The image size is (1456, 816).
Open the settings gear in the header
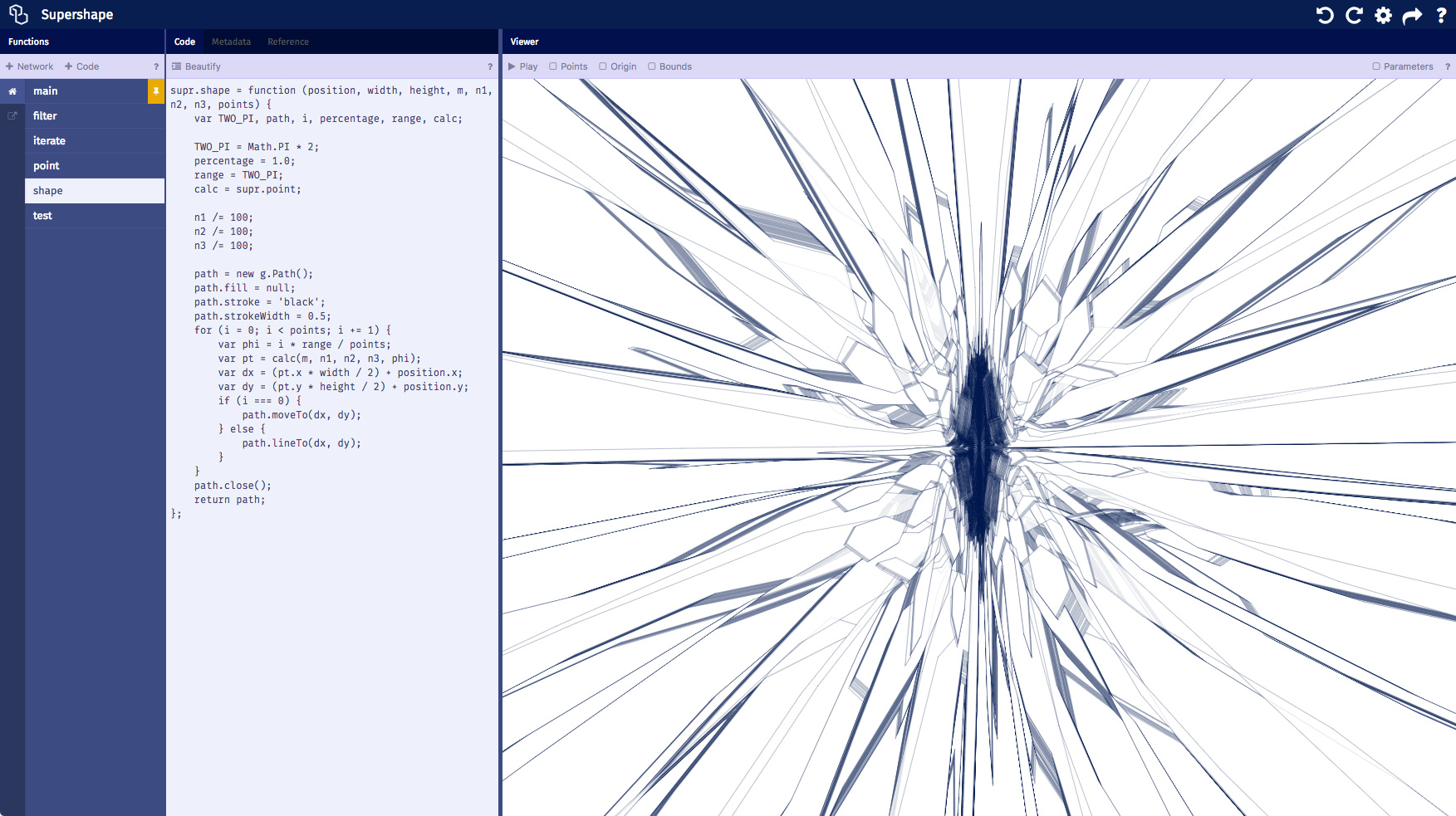point(1384,15)
